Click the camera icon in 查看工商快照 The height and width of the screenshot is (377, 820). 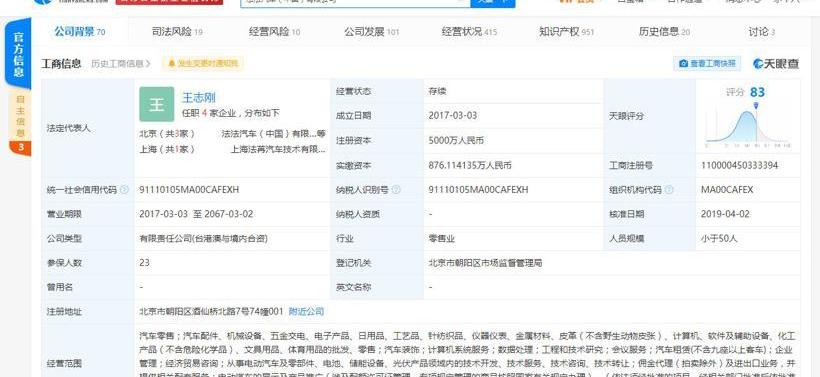(684, 64)
